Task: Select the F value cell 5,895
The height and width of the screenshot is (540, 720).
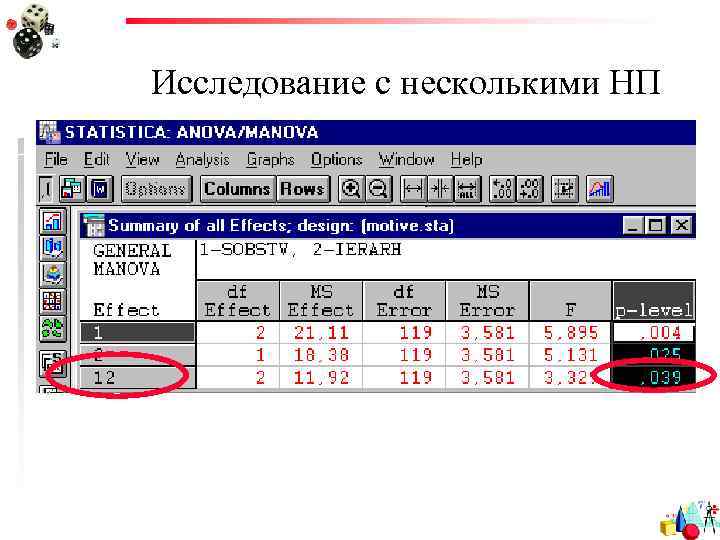Action: tap(570, 332)
